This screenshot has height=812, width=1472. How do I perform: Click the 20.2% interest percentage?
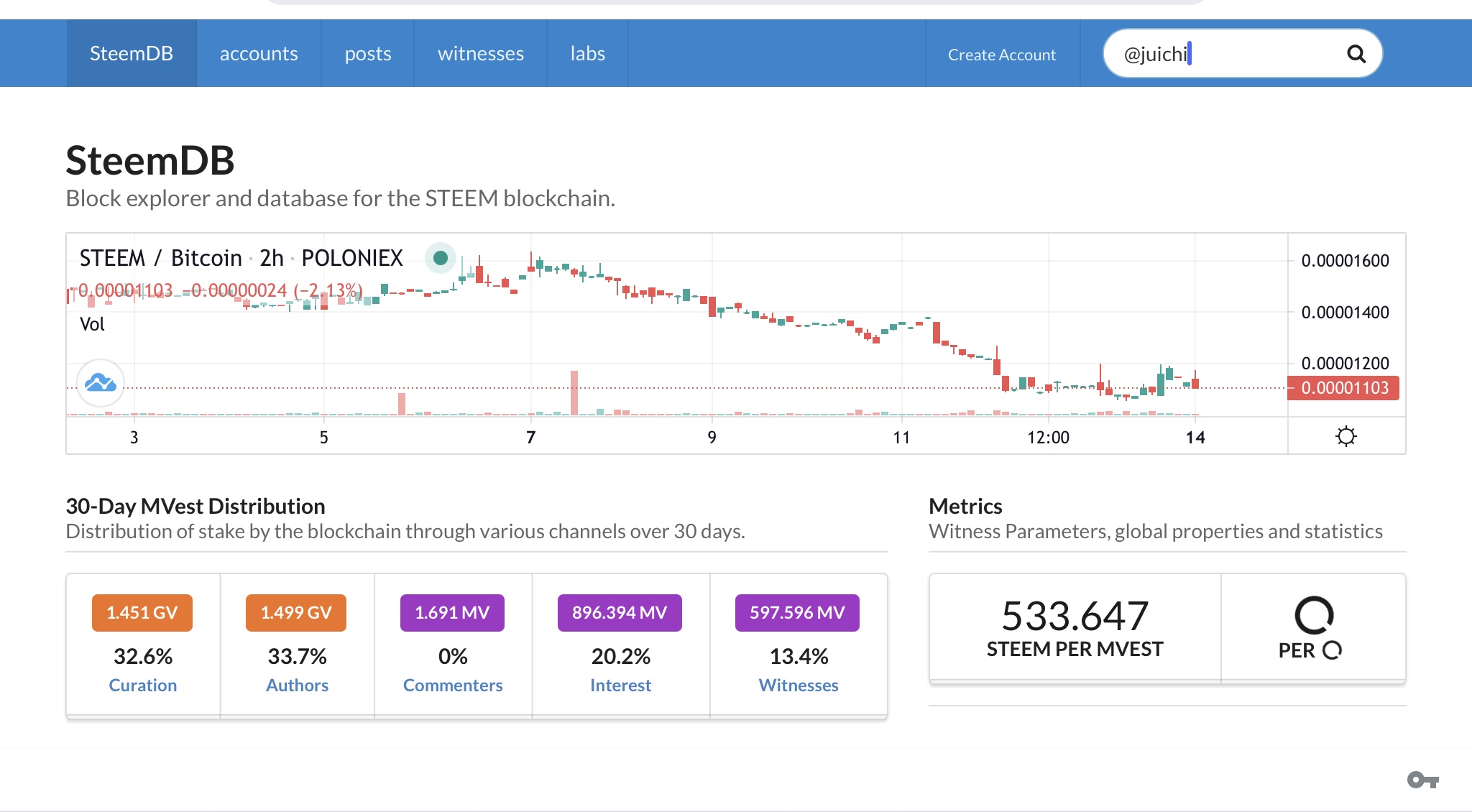(621, 656)
